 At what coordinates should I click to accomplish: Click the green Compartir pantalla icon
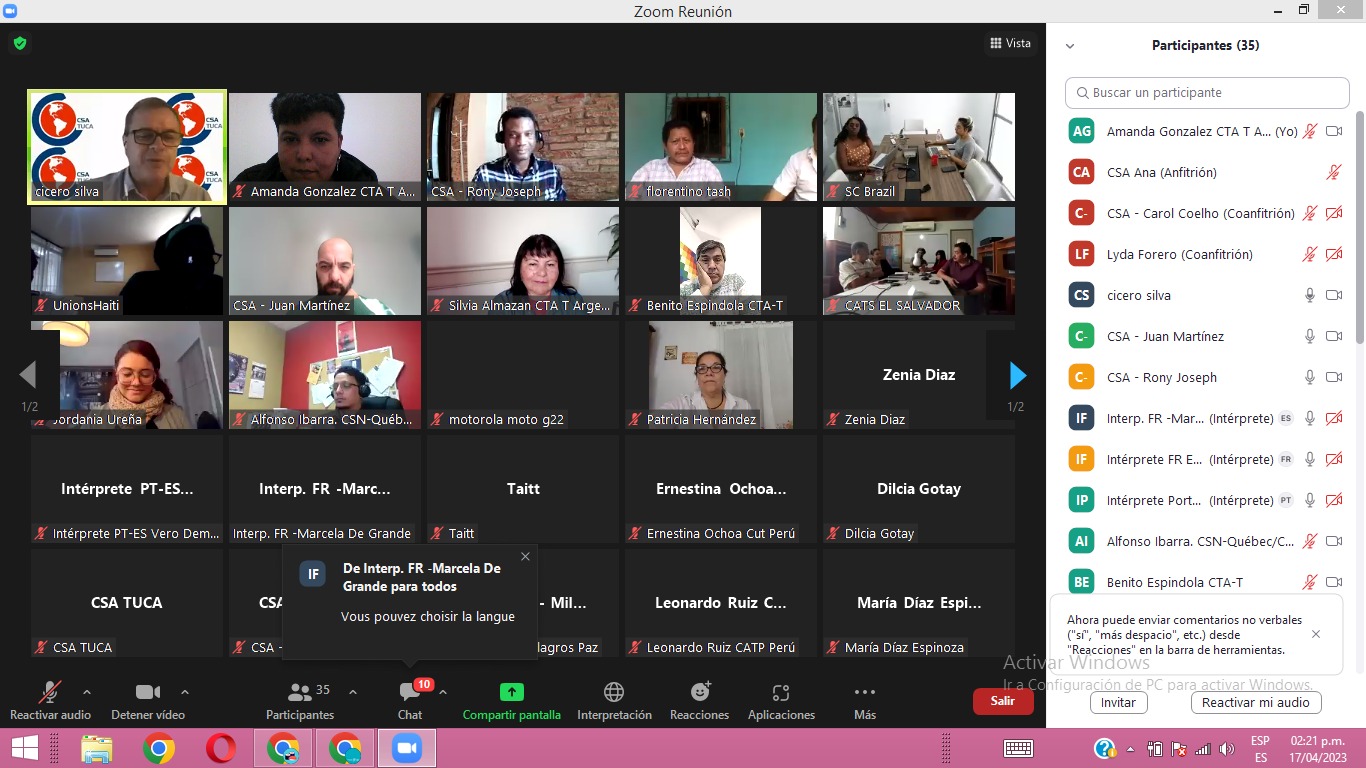pyautogui.click(x=511, y=693)
